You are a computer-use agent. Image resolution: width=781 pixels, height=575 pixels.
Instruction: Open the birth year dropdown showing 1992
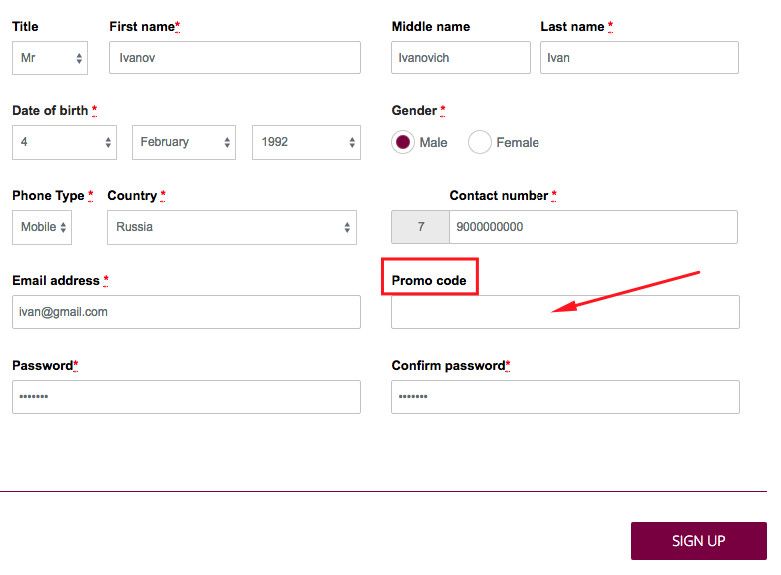(x=306, y=142)
